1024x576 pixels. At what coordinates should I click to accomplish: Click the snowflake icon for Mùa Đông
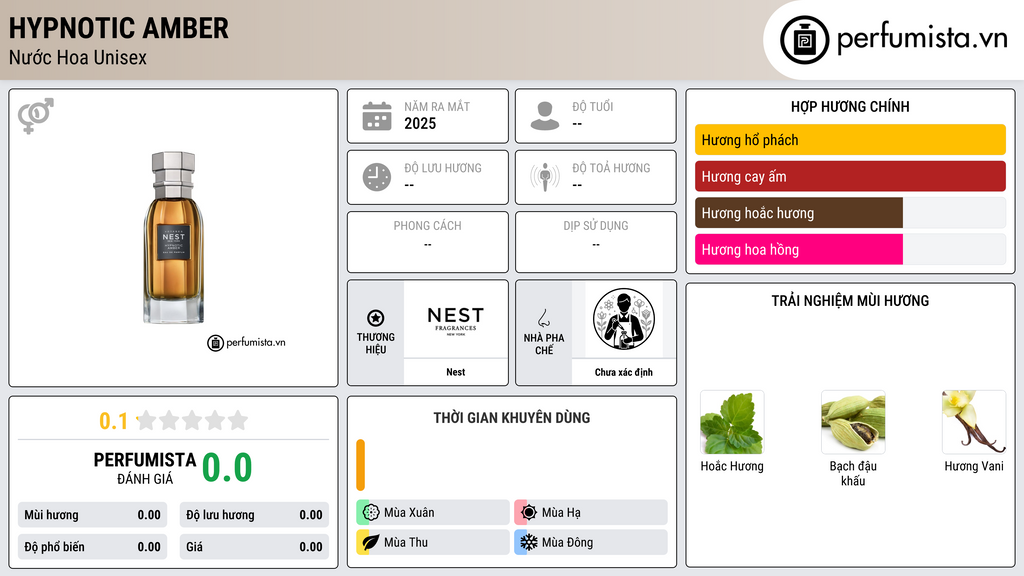pyautogui.click(x=528, y=542)
